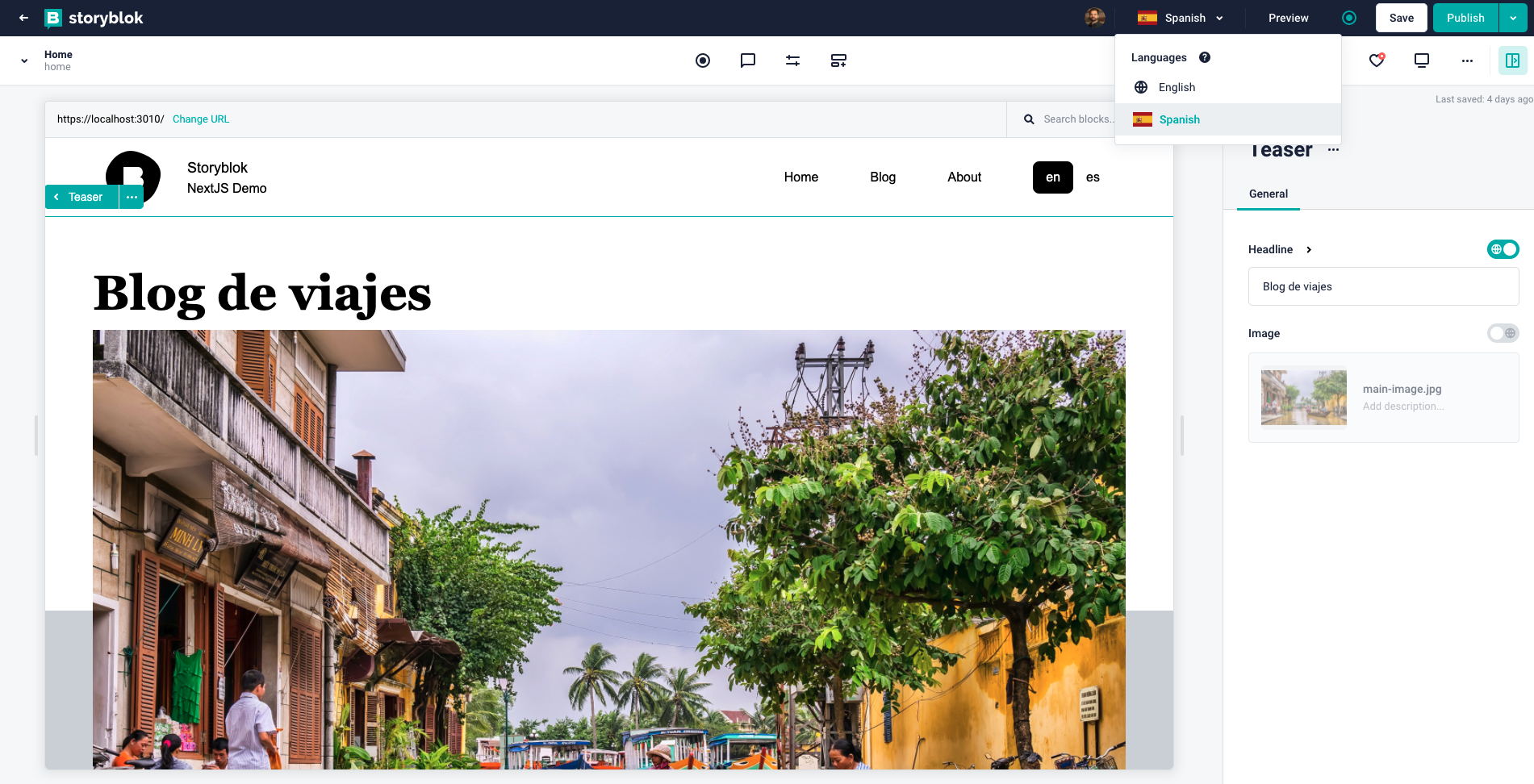Click the main-image.jpg filename
Screen dimensions: 1534x784
pyautogui.click(x=1402, y=389)
